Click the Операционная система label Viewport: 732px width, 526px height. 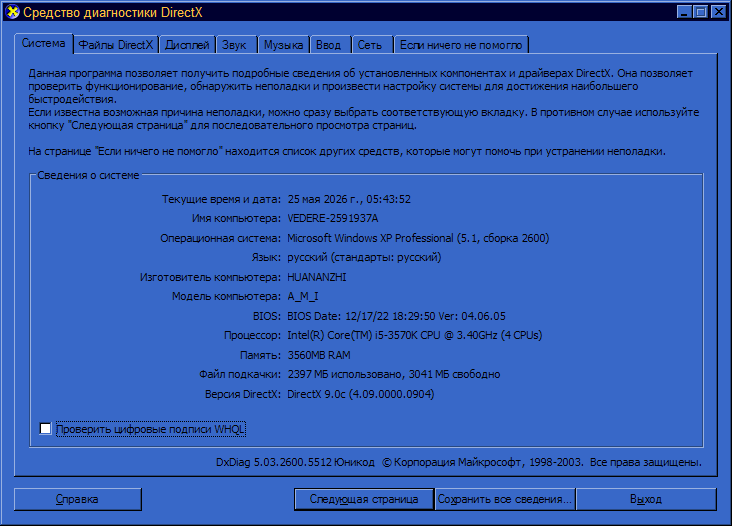[x=221, y=238]
